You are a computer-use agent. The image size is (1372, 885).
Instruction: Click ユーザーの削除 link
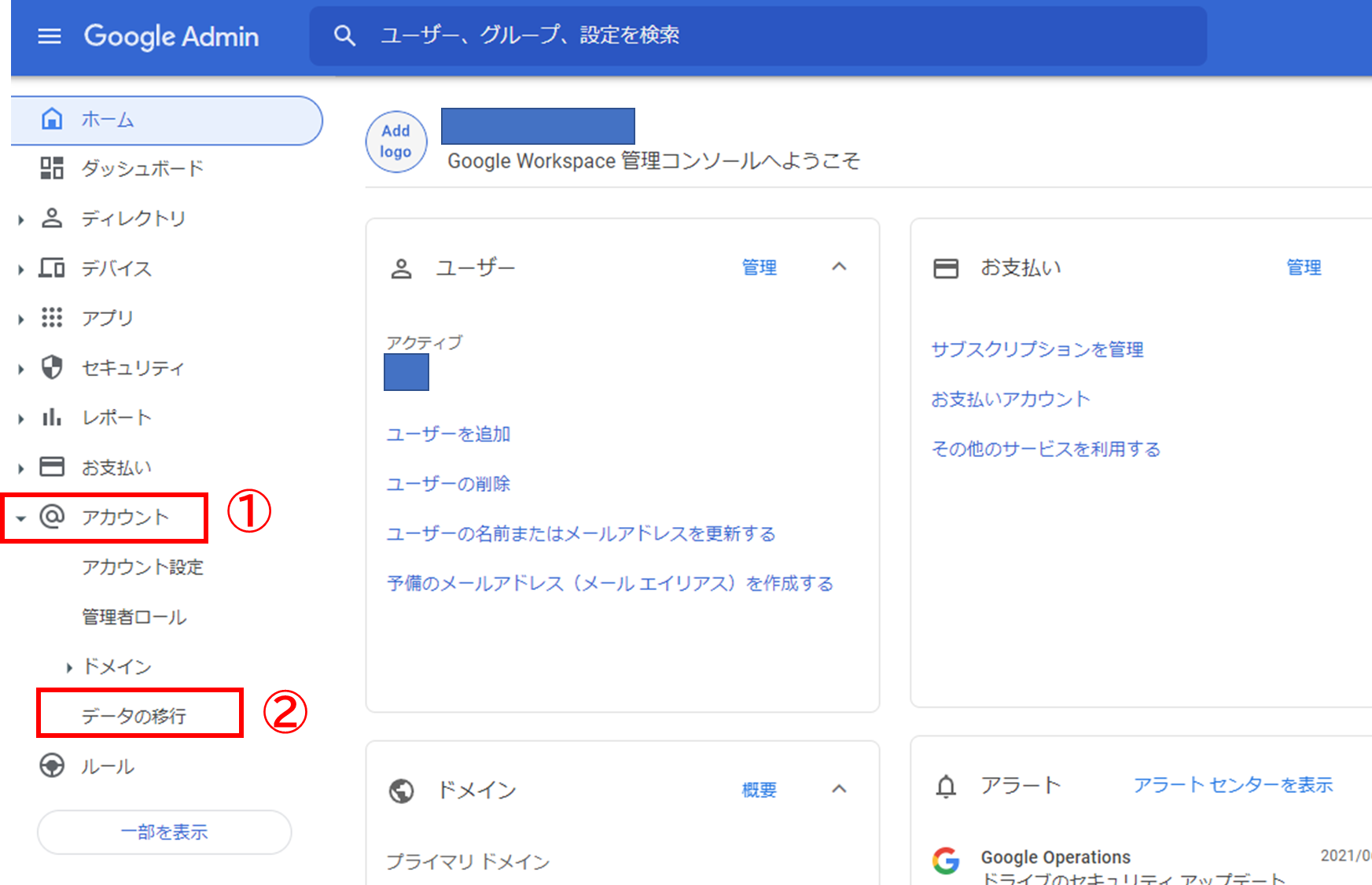click(x=448, y=484)
